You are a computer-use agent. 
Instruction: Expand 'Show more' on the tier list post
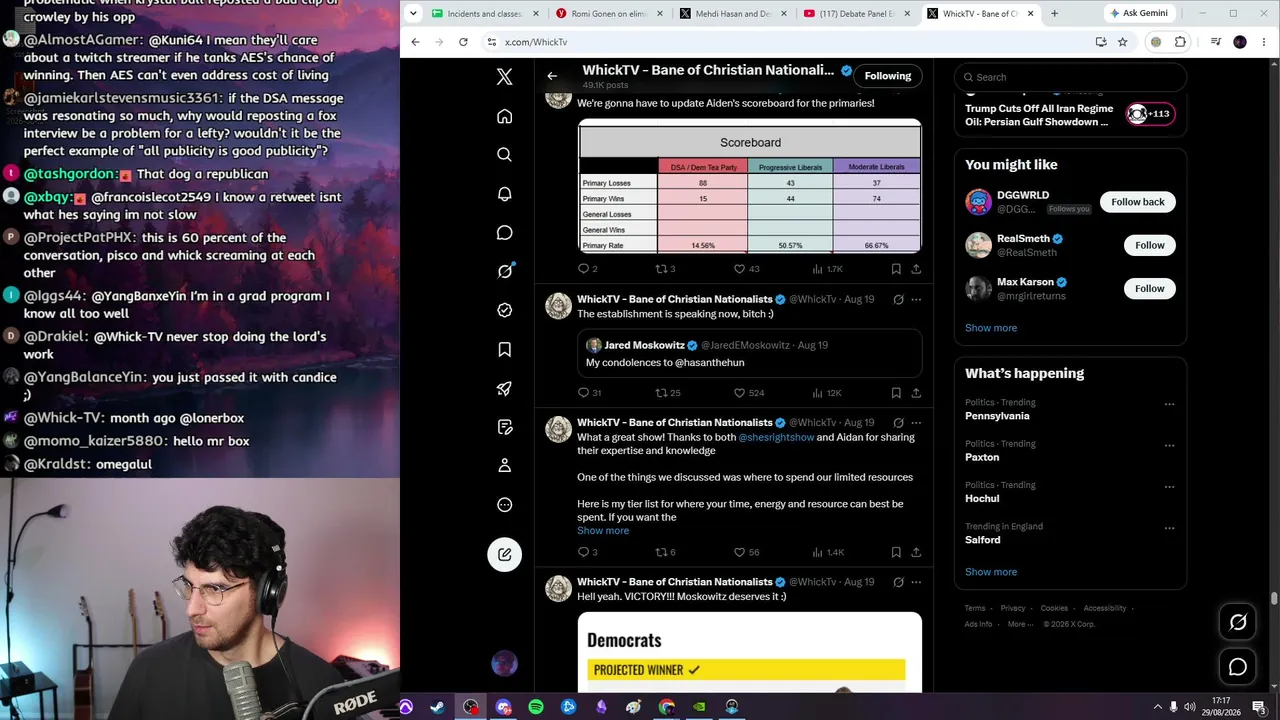603,531
